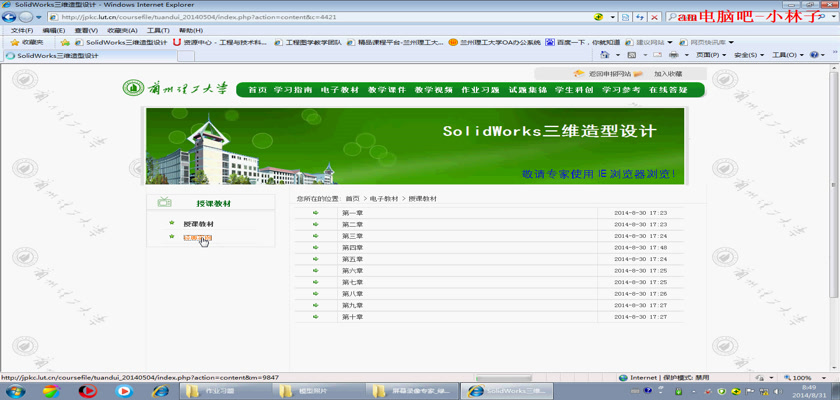Click the Home icon in command bar

605,55
